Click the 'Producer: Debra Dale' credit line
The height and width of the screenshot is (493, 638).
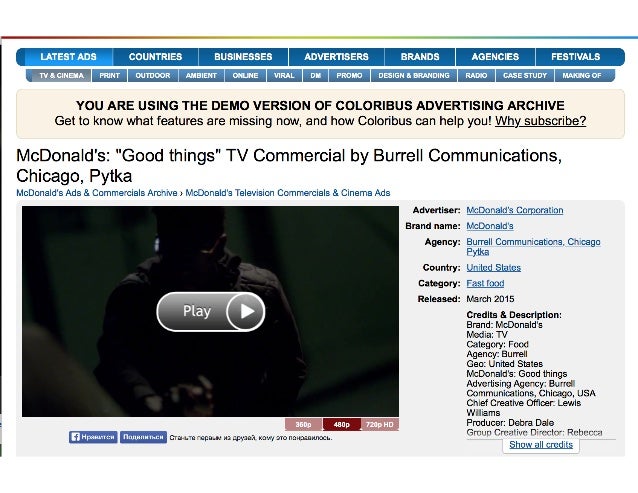[510, 423]
